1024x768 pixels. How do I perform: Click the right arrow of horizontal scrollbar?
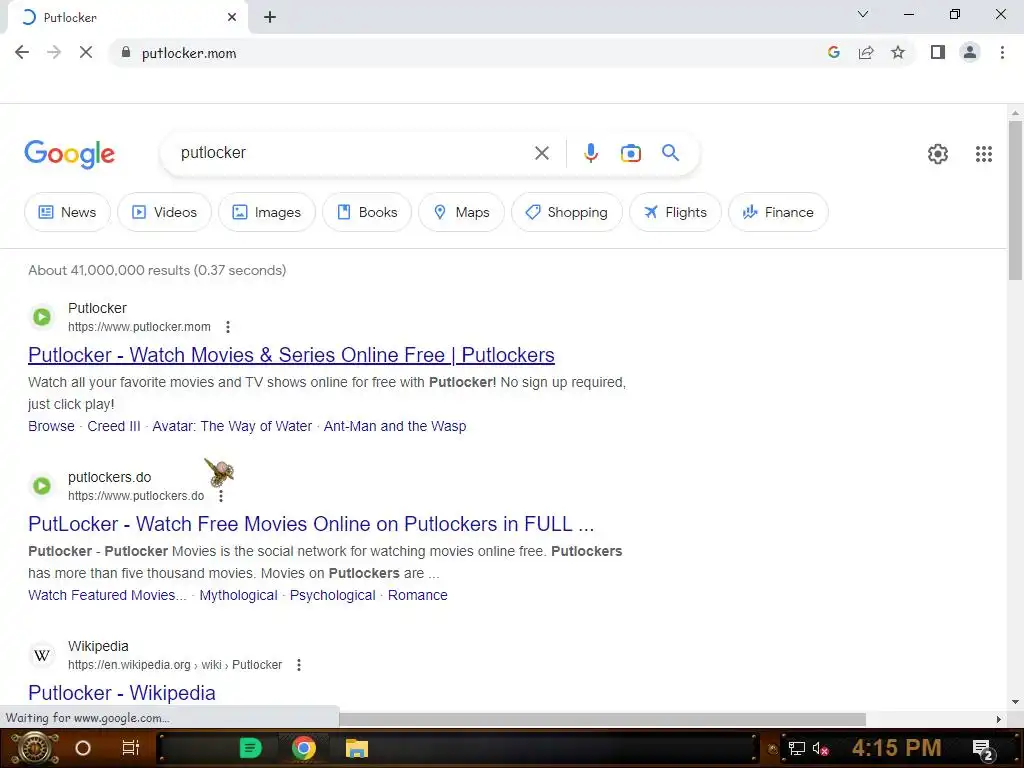click(x=998, y=719)
